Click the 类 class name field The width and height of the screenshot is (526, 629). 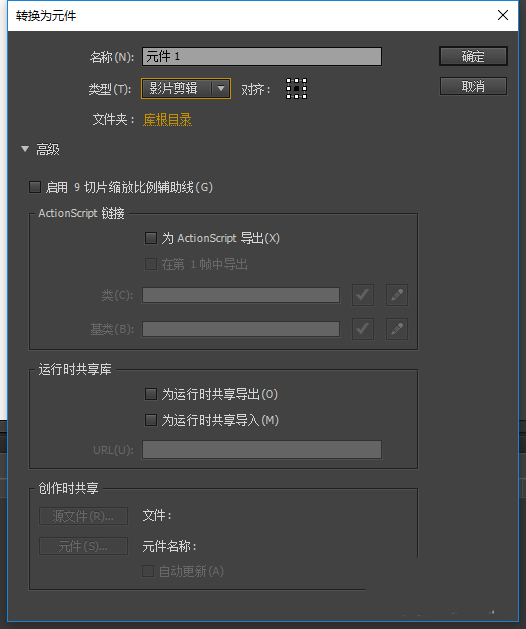click(241, 295)
